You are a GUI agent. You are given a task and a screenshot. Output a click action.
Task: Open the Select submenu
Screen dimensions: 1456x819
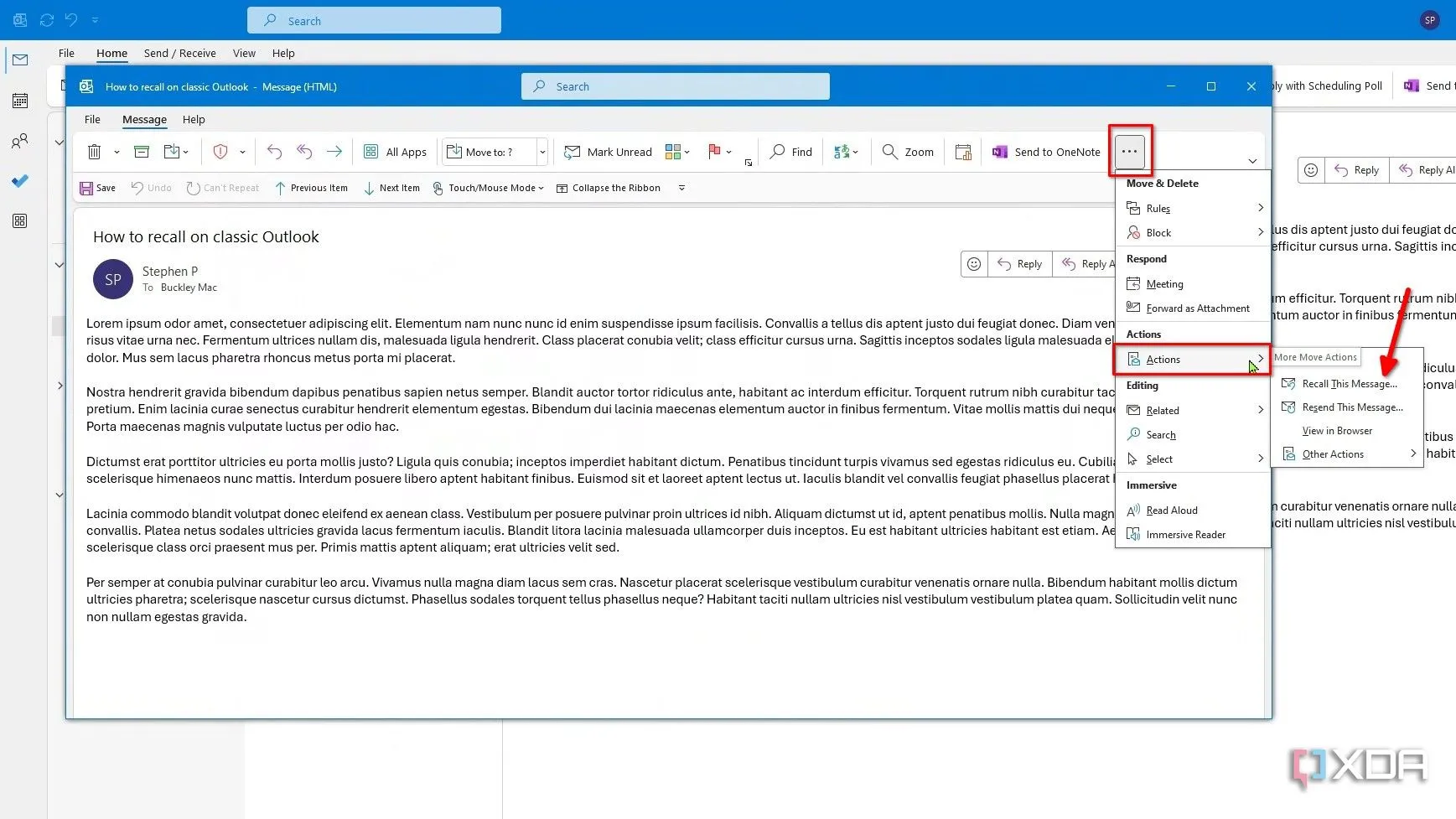(x=1194, y=459)
